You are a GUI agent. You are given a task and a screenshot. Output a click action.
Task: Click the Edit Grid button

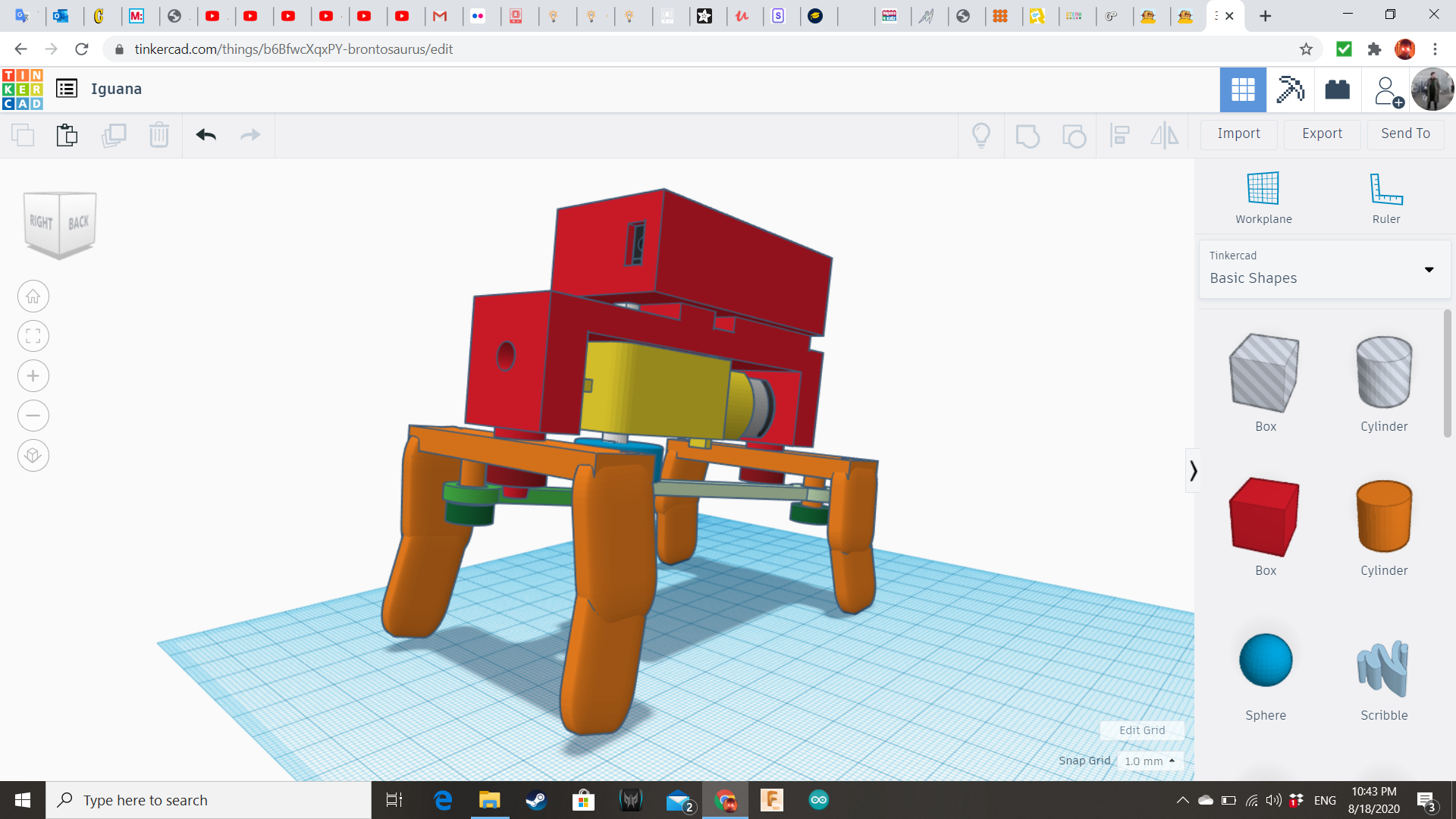click(x=1141, y=730)
